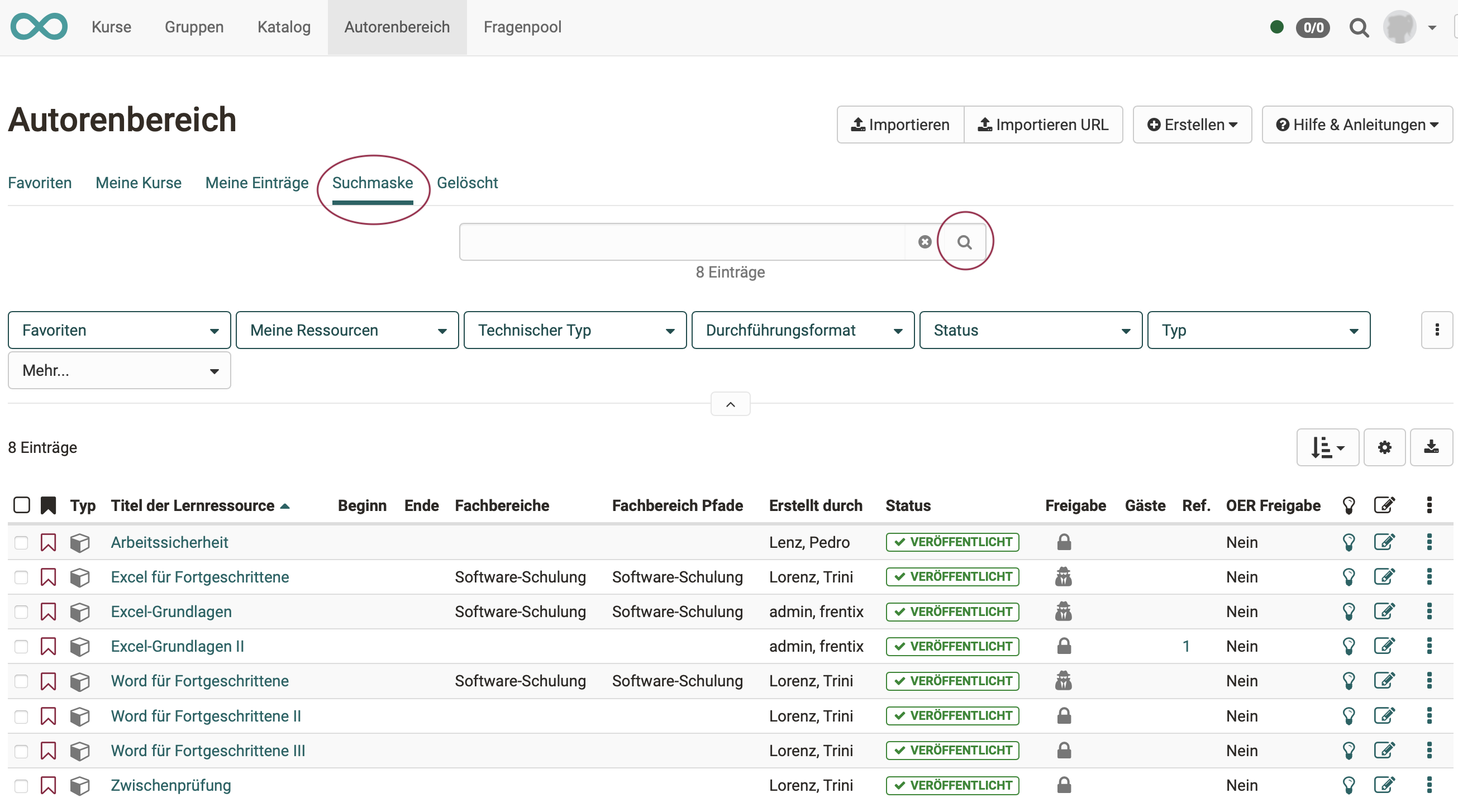Open the filter options three-dot menu
Screen dimensions: 1458x812
click(1436, 330)
